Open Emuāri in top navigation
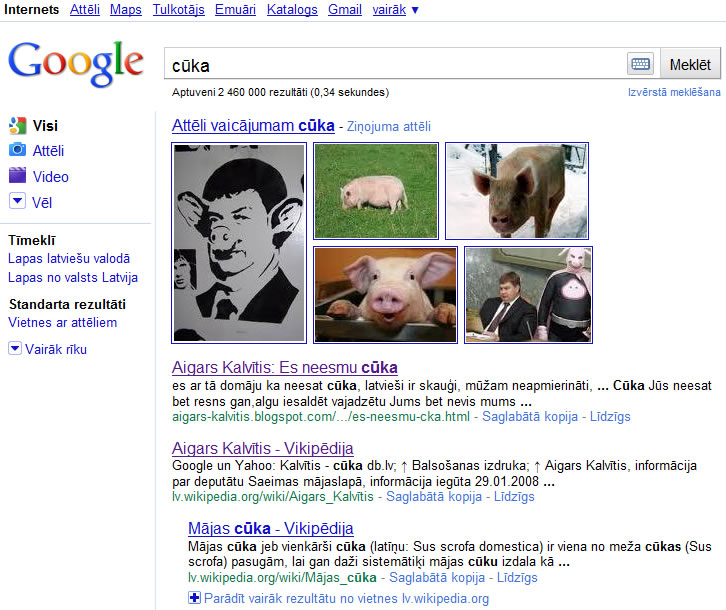This screenshot has width=726, height=610. [235, 9]
